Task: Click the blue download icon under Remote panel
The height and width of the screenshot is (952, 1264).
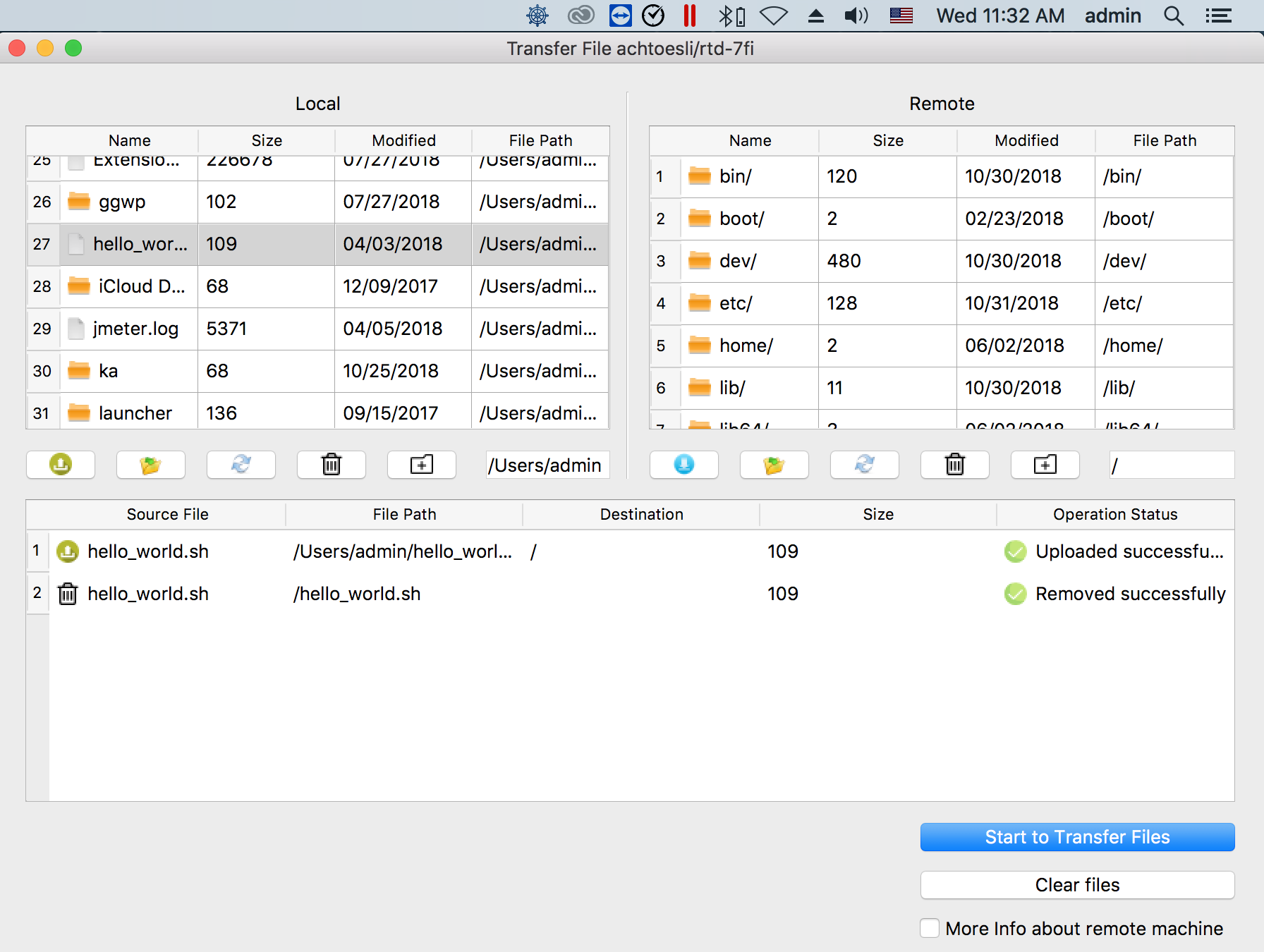Action: pos(683,465)
